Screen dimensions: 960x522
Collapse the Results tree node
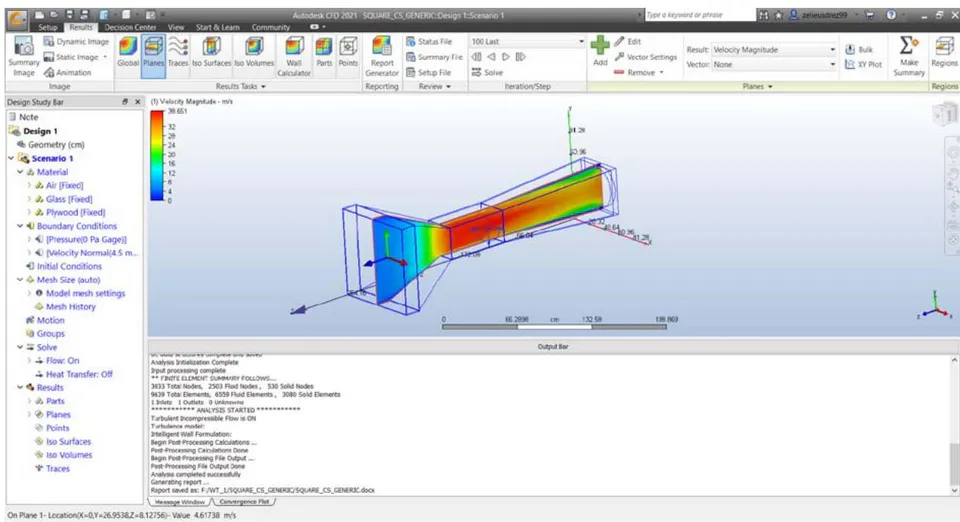(x=20, y=387)
